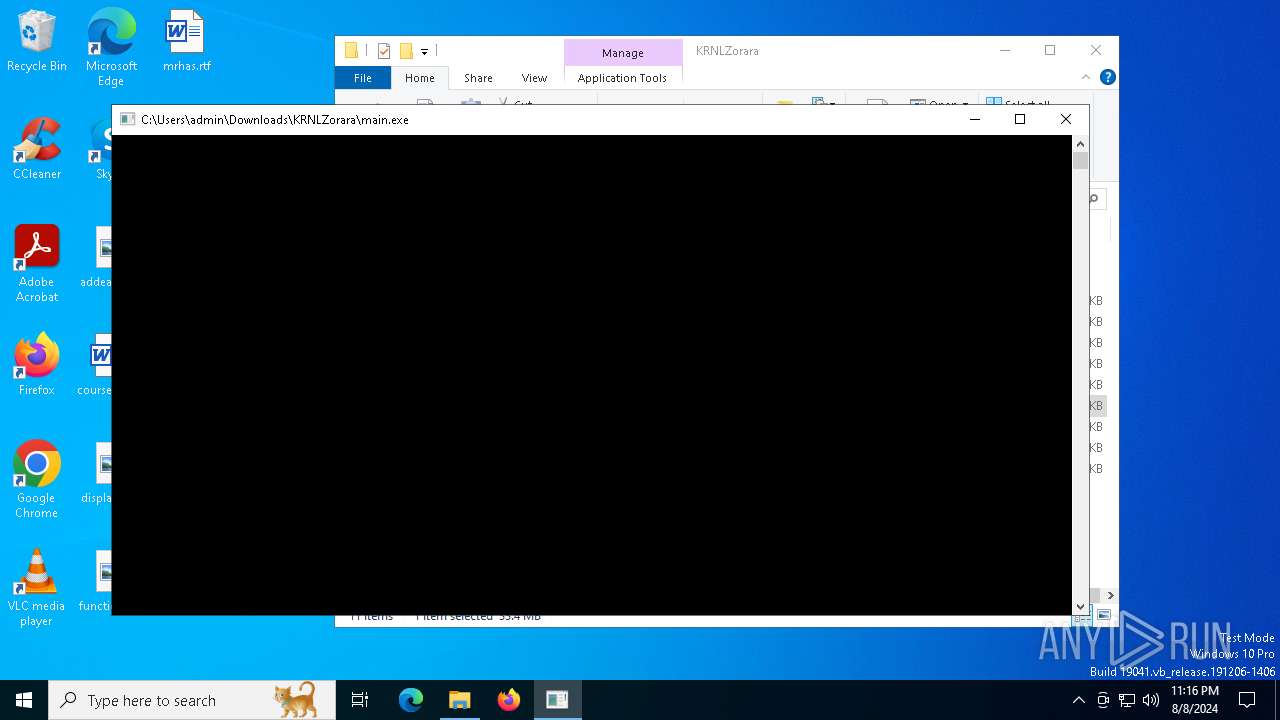Screen dimensions: 1280x720
Task: Switch to the Share ribbon tab
Action: click(478, 78)
